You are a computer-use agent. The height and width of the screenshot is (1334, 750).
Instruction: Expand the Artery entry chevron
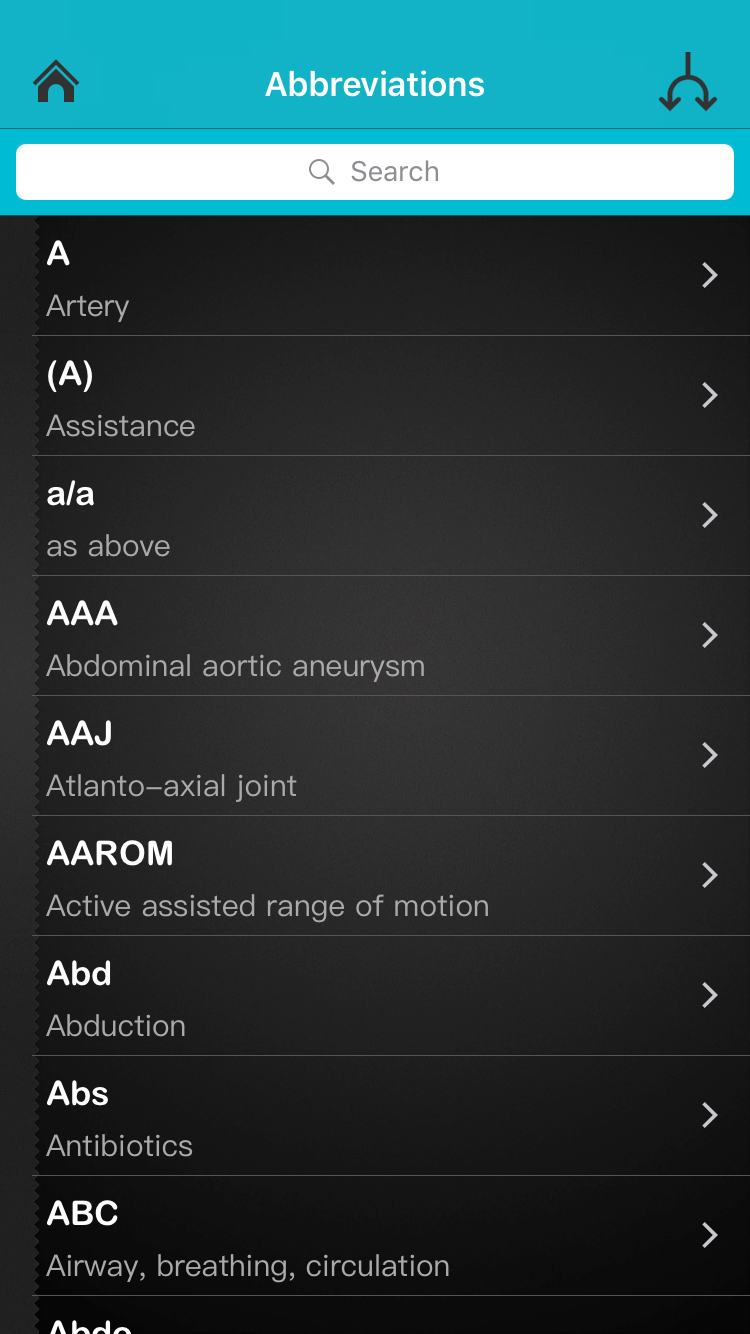tap(710, 275)
